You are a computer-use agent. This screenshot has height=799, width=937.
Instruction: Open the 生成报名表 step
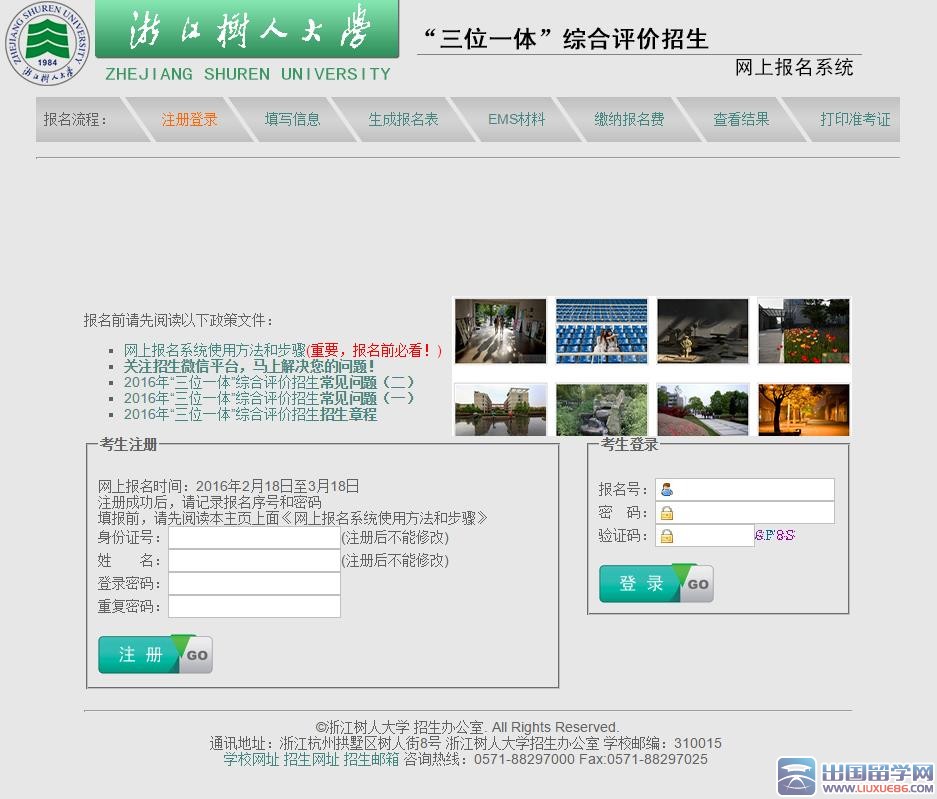403,119
